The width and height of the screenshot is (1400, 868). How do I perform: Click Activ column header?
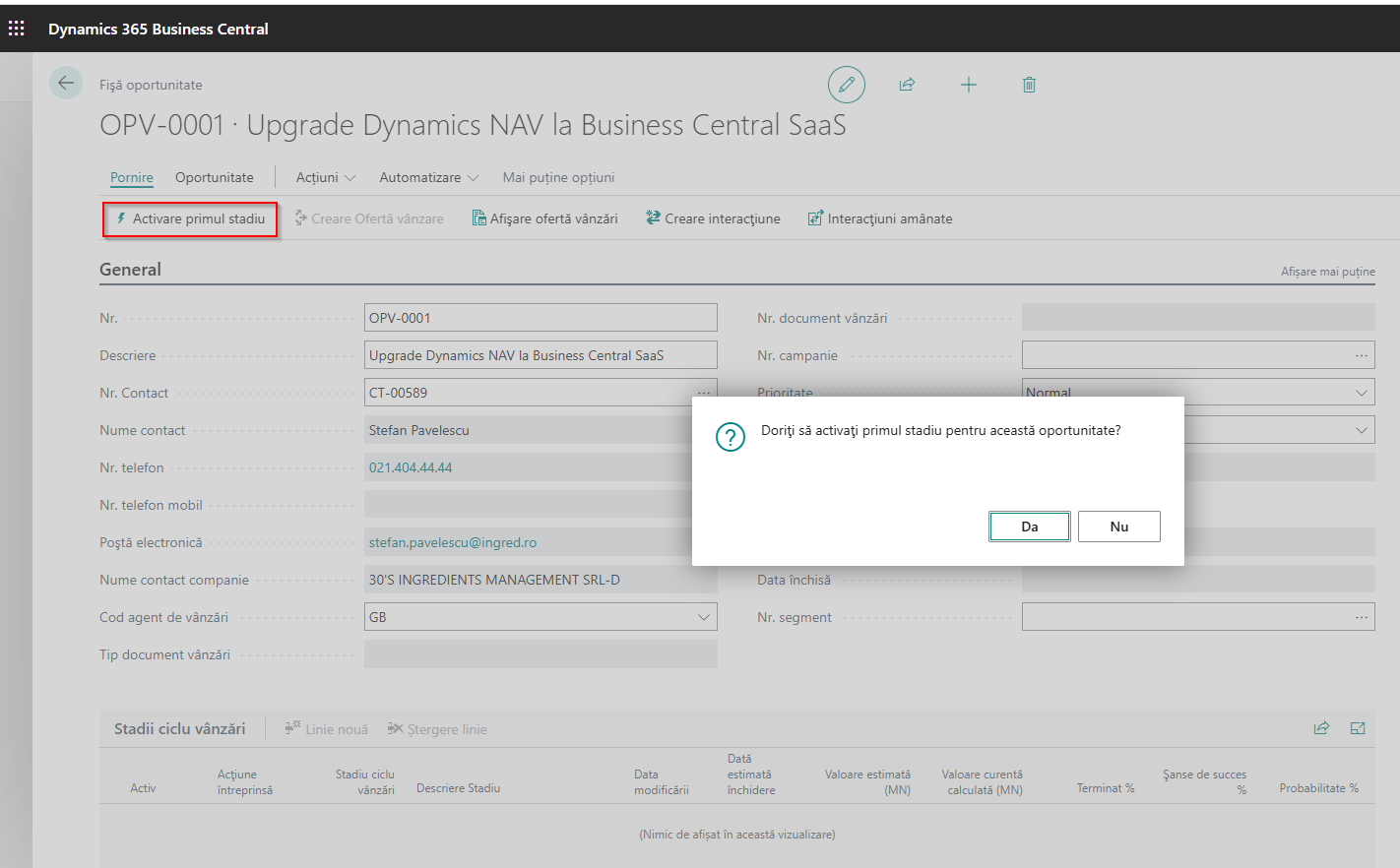143,788
